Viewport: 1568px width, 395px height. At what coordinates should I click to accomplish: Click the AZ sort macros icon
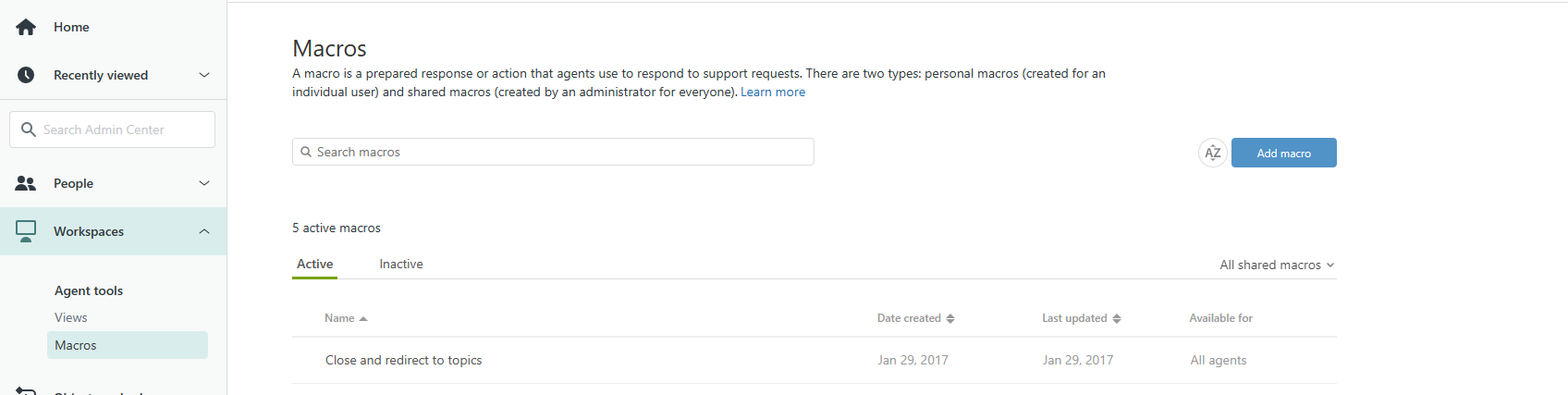pos(1212,153)
